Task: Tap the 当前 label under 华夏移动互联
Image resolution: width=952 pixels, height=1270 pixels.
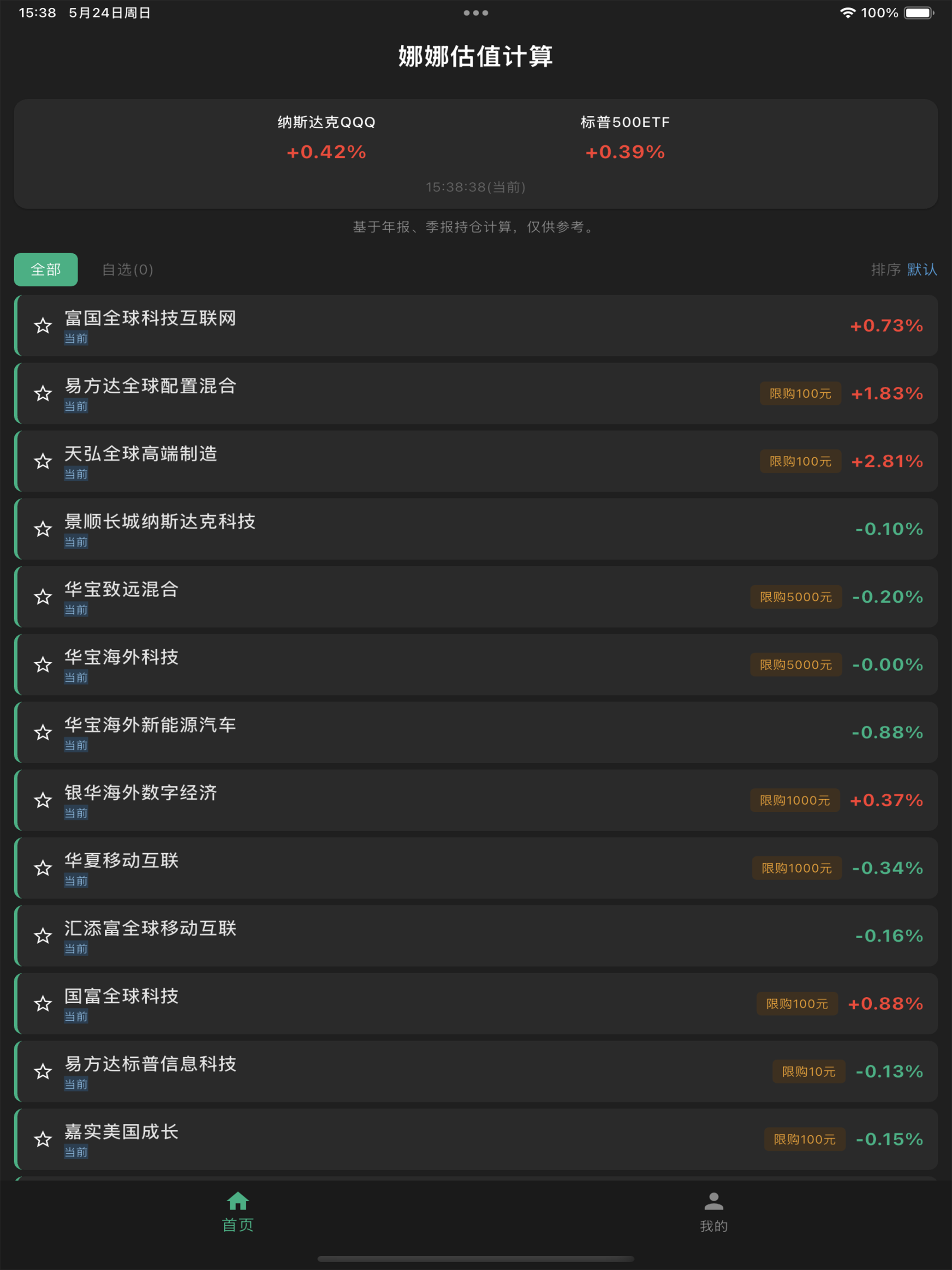Action: pos(76,881)
